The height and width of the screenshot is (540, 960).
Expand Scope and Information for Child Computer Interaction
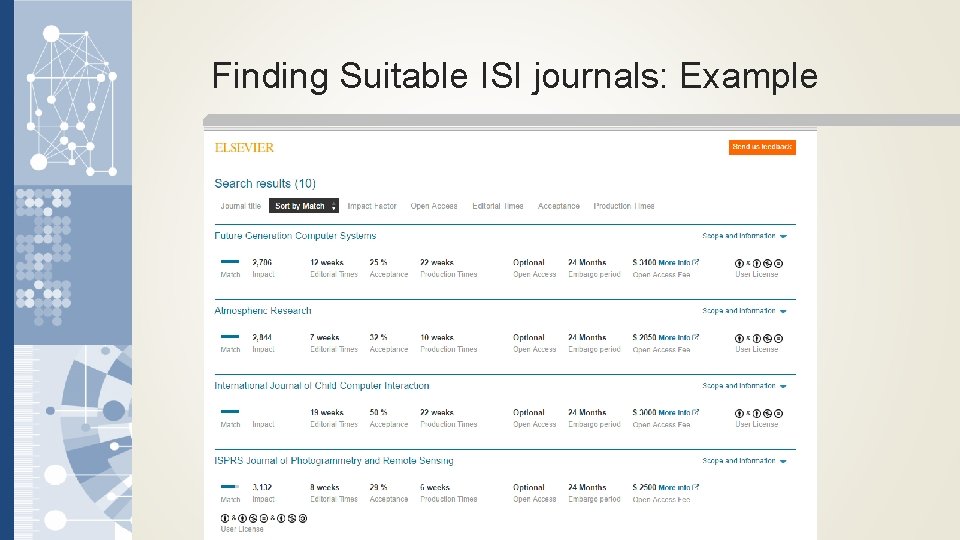[744, 386]
